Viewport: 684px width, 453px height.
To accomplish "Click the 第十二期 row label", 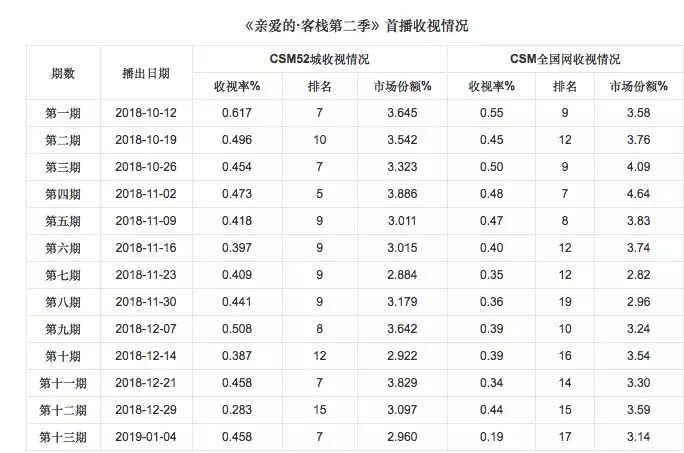I will click(63, 411).
